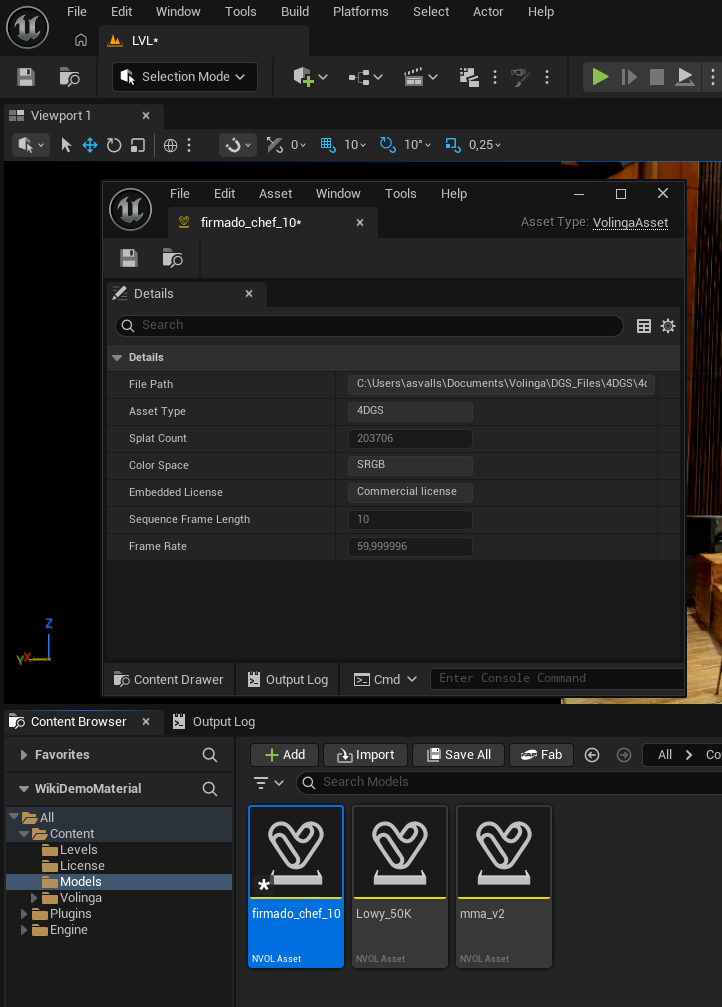
Task: Activate the Translate move tool in viewport
Action: (x=90, y=145)
